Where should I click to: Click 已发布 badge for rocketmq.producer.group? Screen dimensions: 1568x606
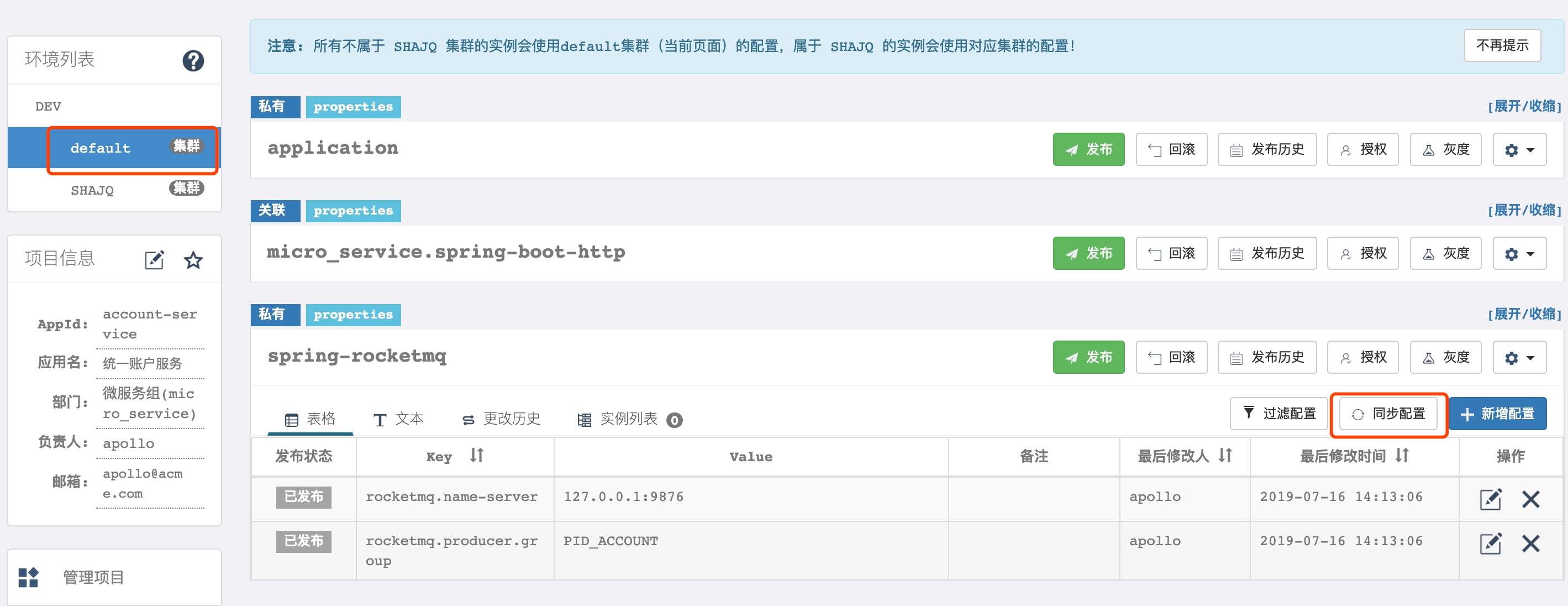click(x=303, y=541)
